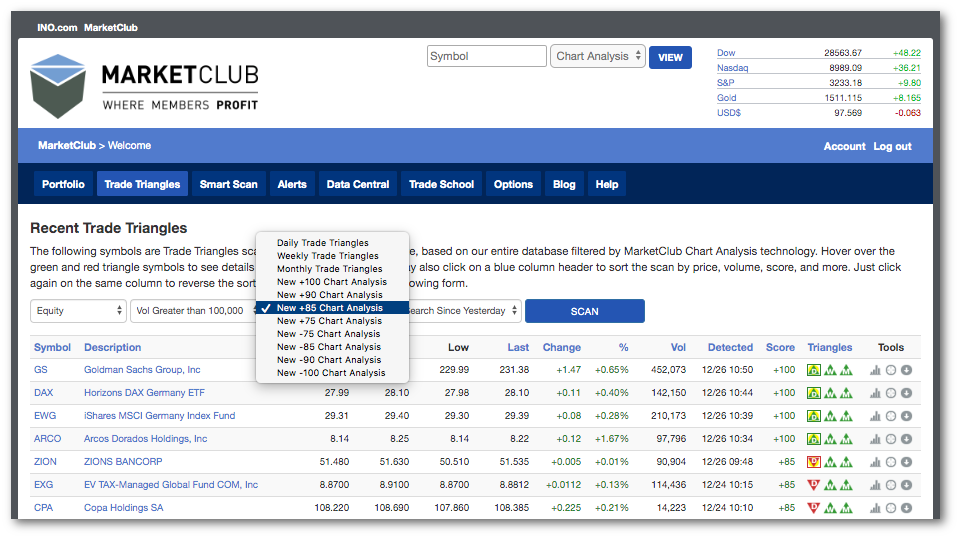Open the bar chart tool for DAX
The height and width of the screenshot is (538, 959).
point(875,393)
